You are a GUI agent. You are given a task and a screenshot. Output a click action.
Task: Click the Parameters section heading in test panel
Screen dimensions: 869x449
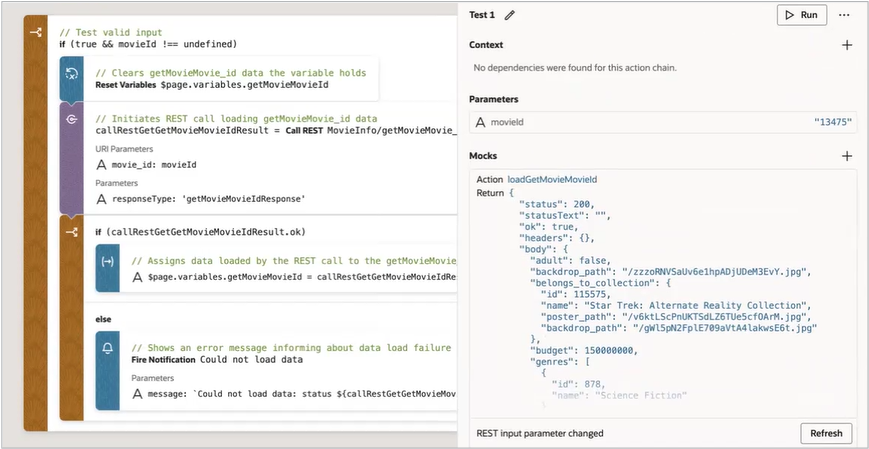click(x=494, y=99)
